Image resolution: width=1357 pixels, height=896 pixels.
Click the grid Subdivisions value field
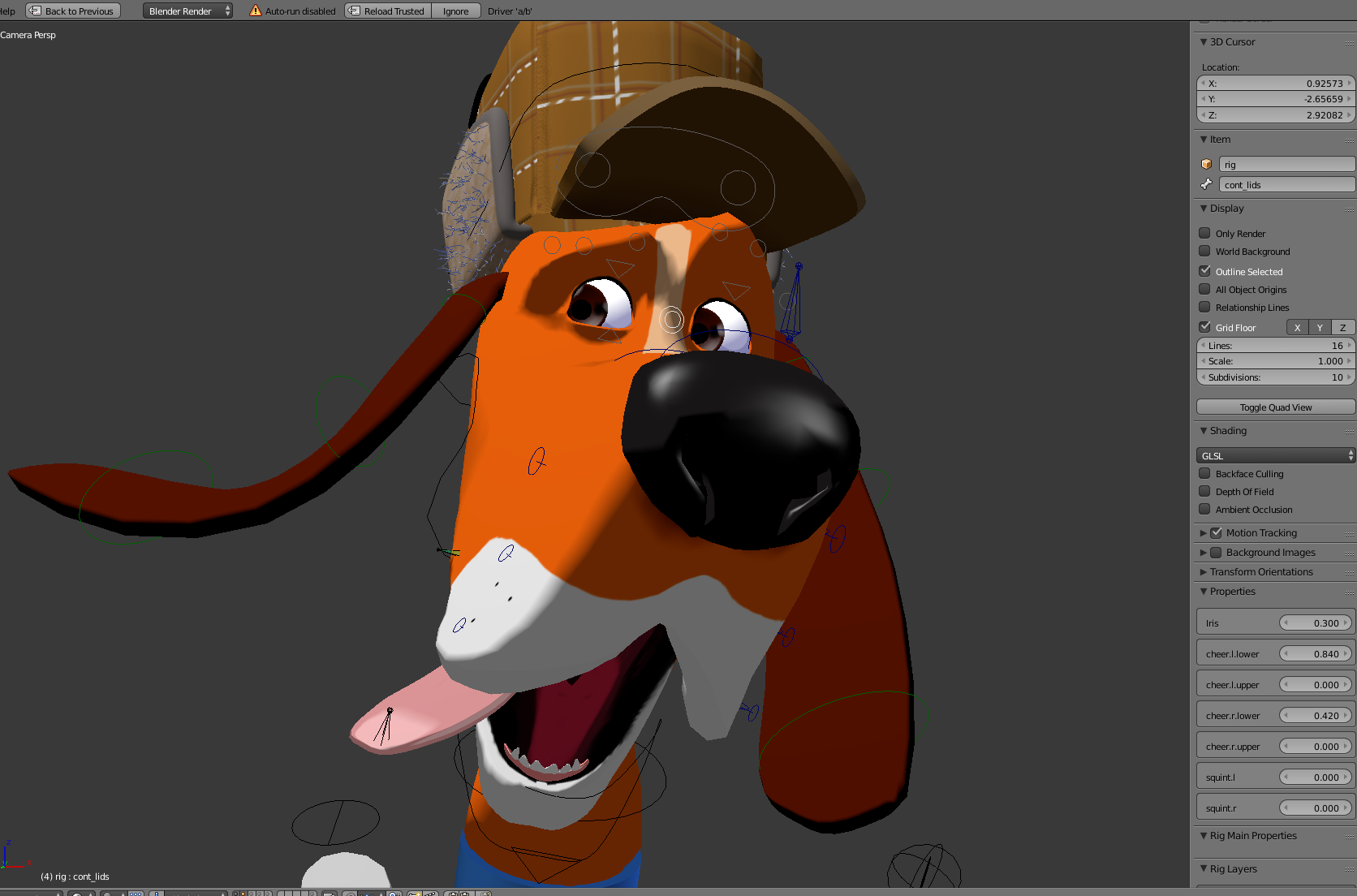[x=1275, y=377]
